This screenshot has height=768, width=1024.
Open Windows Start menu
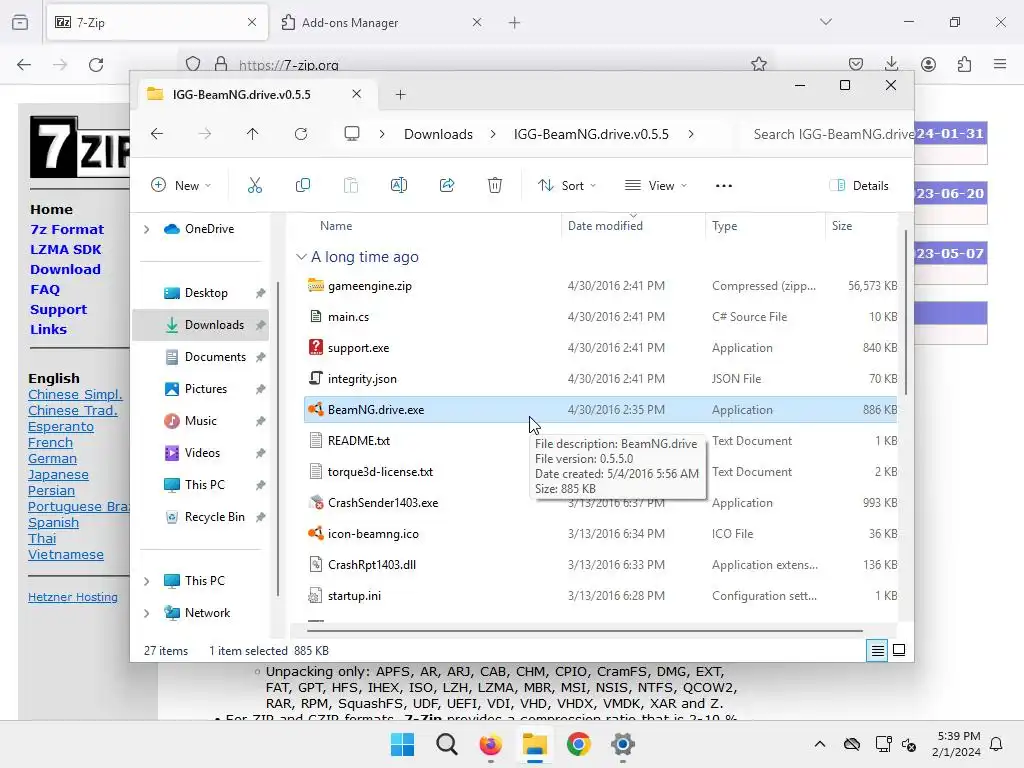402,744
